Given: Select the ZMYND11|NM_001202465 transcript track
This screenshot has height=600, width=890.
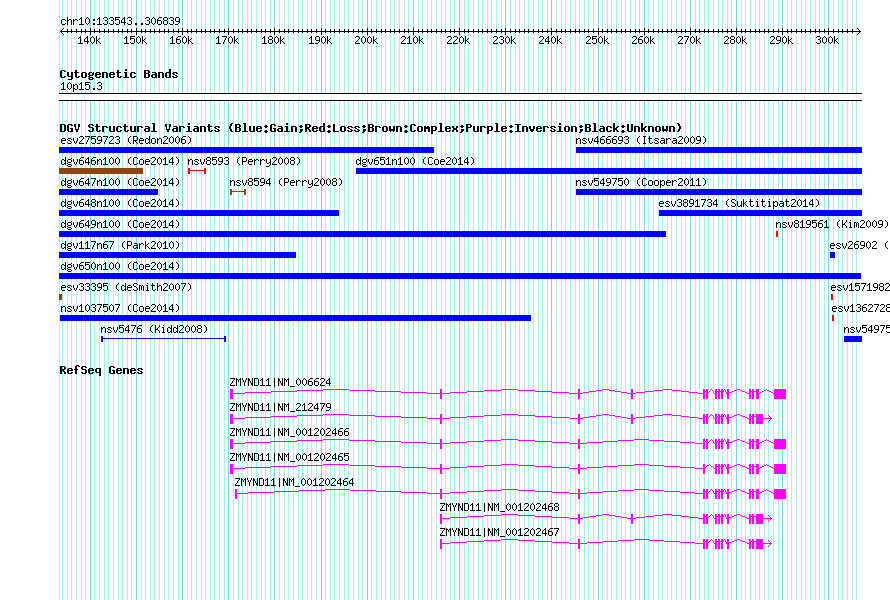Looking at the screenshot, I should click(508, 469).
